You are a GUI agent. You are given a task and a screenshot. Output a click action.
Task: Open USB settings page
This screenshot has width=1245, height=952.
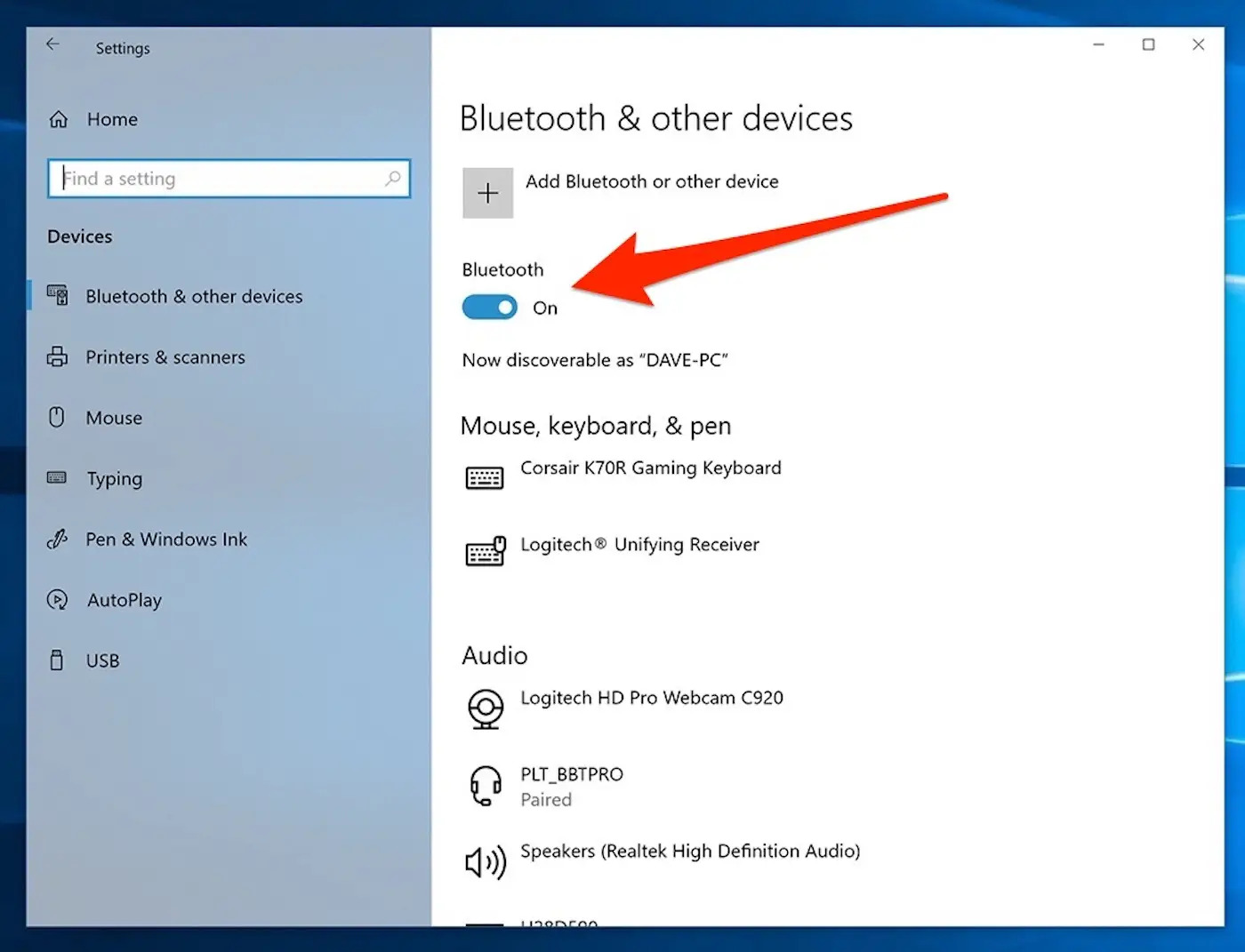(102, 660)
